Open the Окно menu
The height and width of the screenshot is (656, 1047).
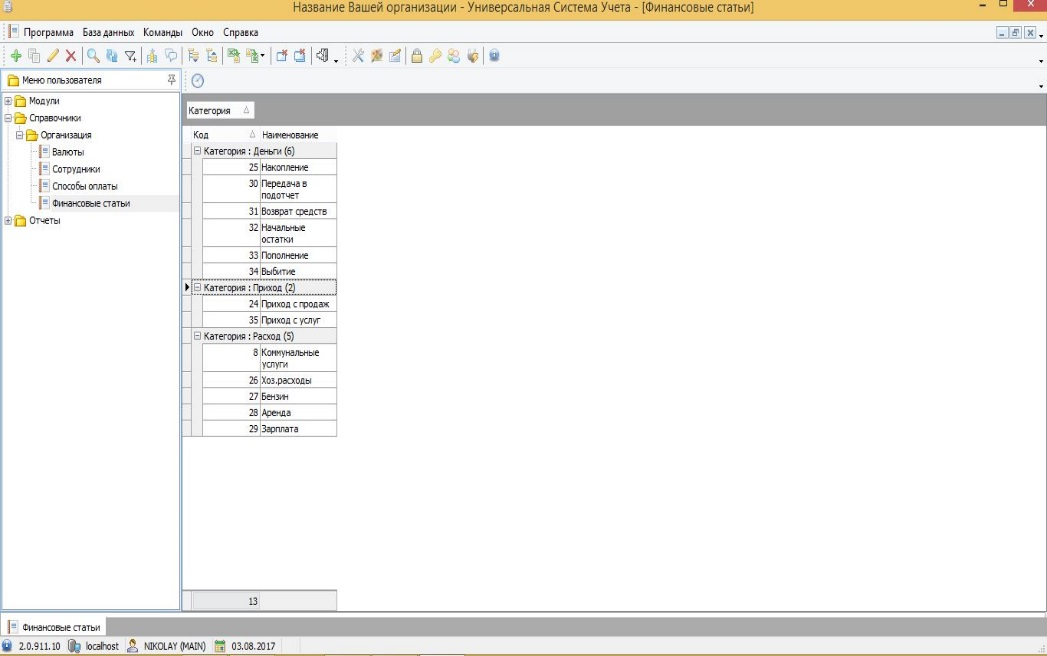click(202, 32)
